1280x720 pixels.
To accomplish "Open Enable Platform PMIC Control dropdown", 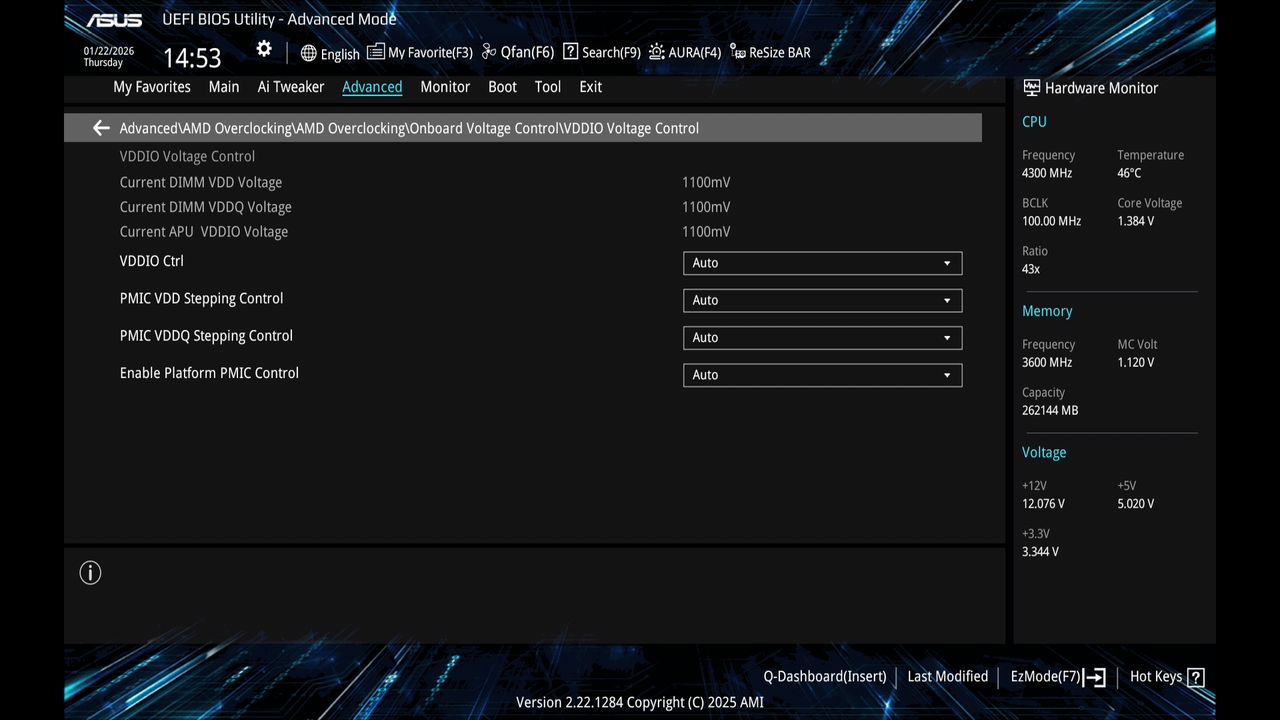I will (821, 375).
